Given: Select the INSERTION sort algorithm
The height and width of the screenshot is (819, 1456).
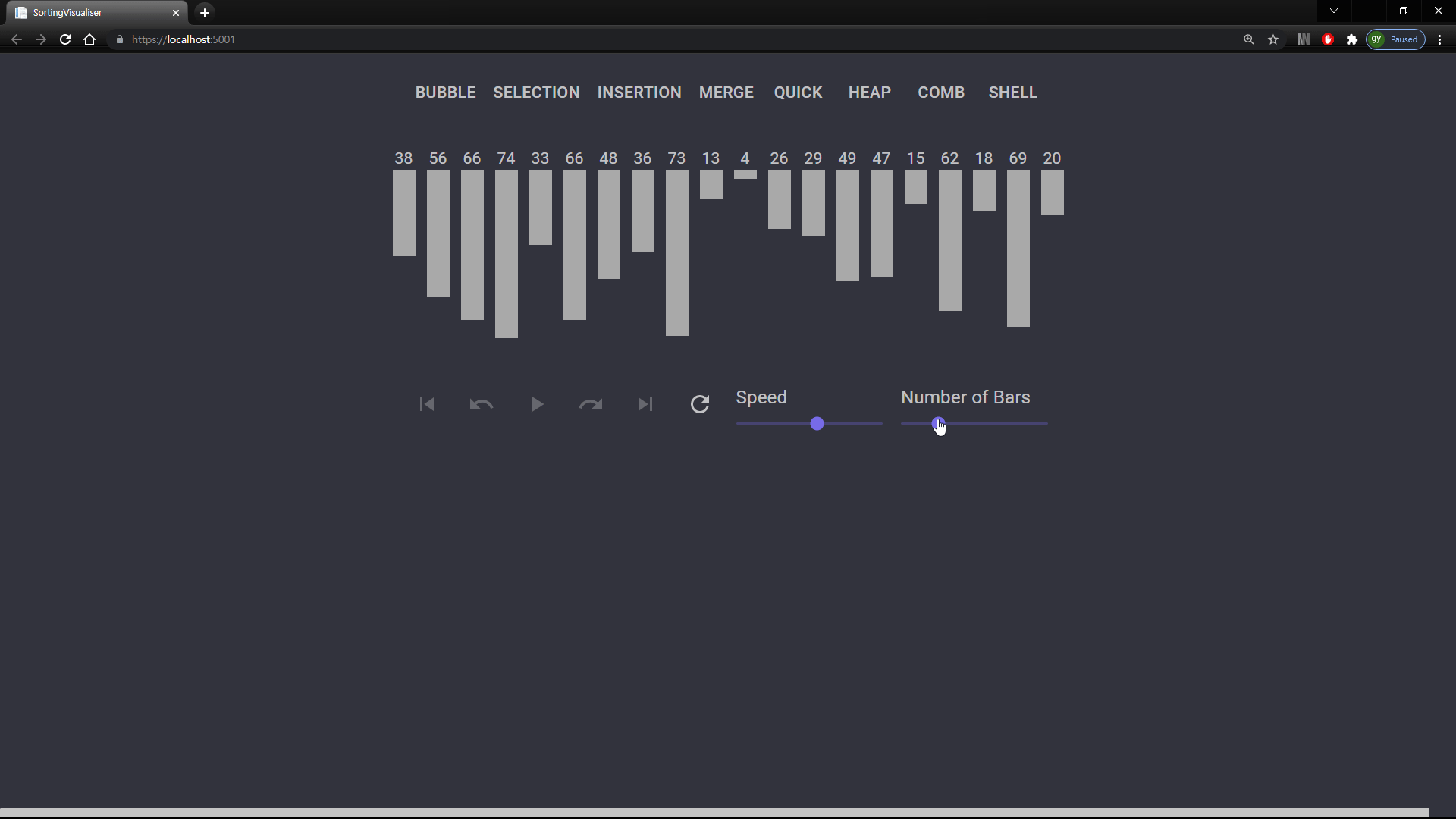Looking at the screenshot, I should pyautogui.click(x=639, y=93).
